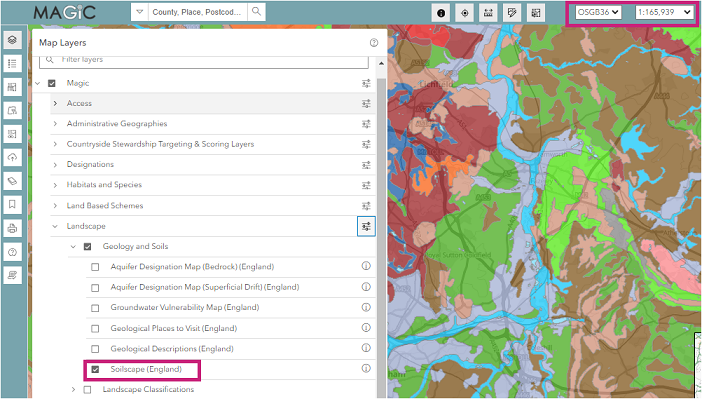
Task: Enable Geological Descriptions (England) checkbox
Action: coord(95,349)
